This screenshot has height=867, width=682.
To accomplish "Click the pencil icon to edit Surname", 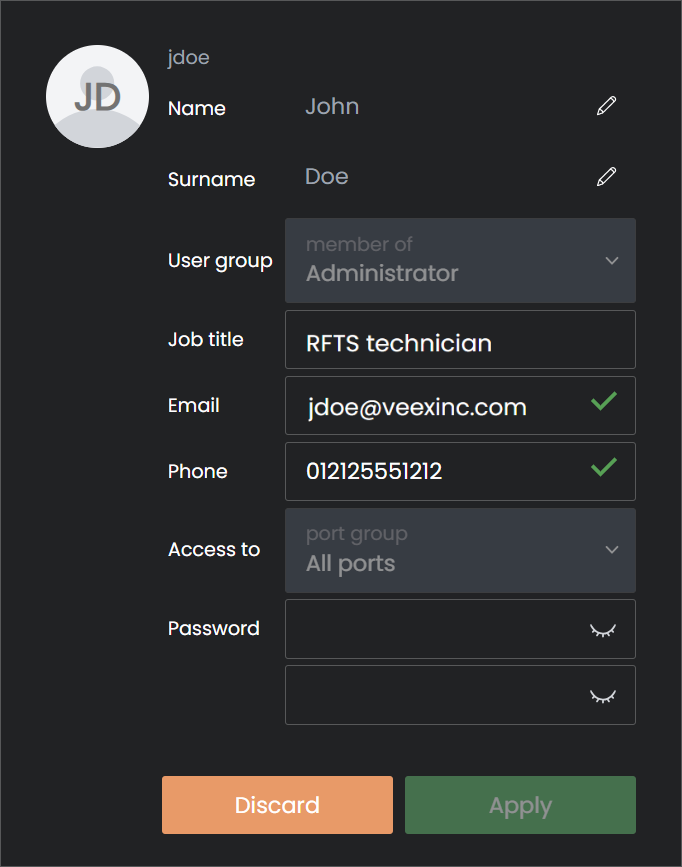I will [x=606, y=177].
